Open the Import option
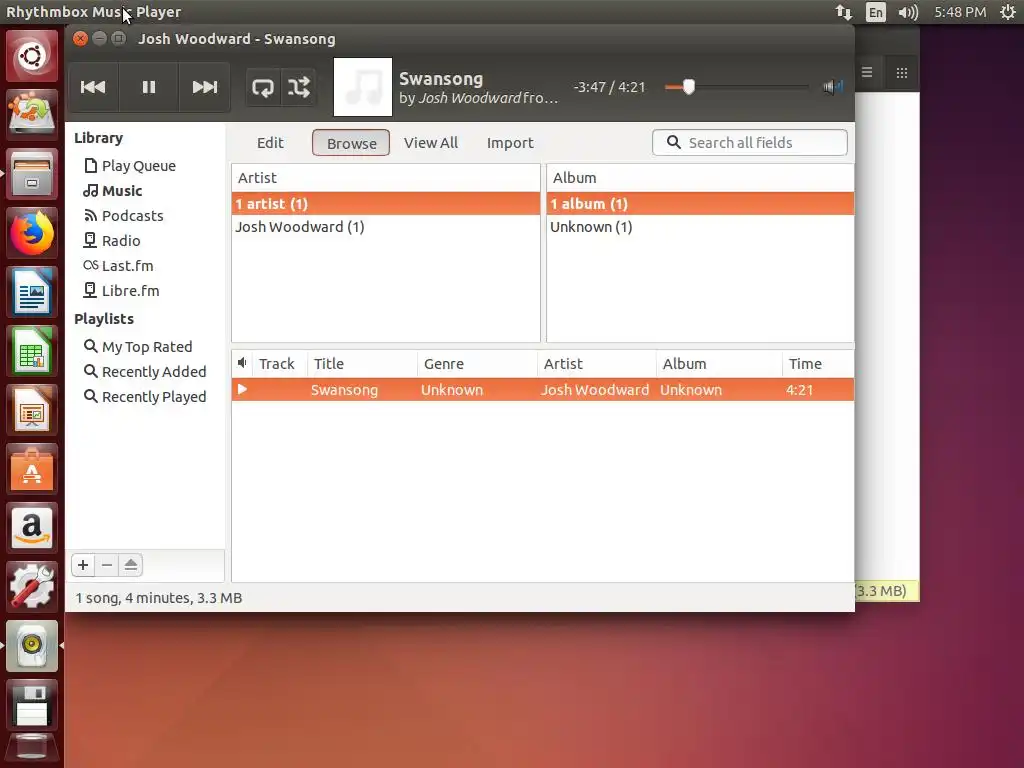 tap(510, 142)
